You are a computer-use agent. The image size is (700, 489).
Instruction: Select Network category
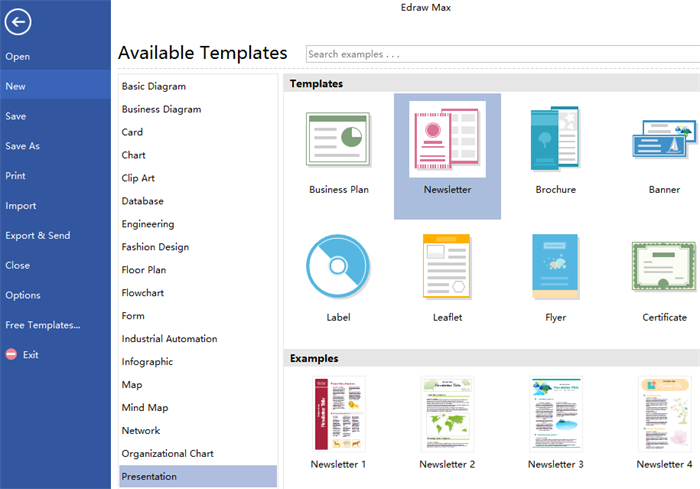click(141, 430)
